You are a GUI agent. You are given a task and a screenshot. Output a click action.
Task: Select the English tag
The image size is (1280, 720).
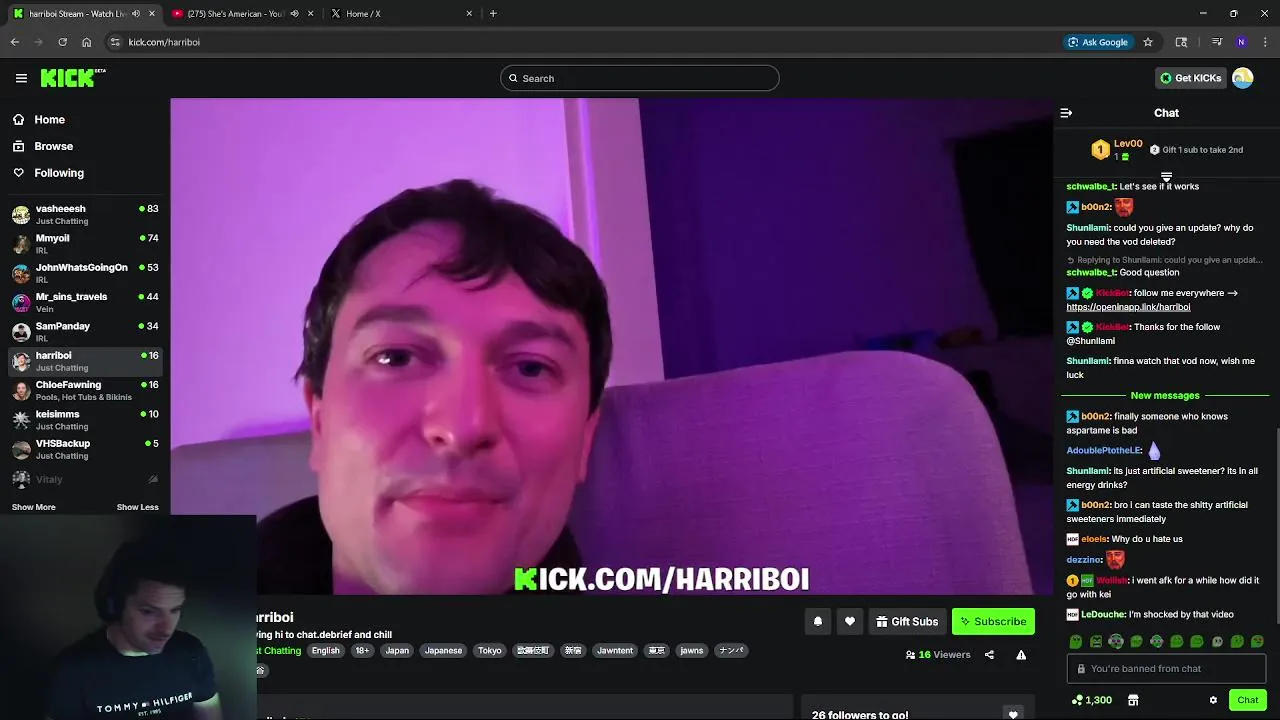[325, 650]
